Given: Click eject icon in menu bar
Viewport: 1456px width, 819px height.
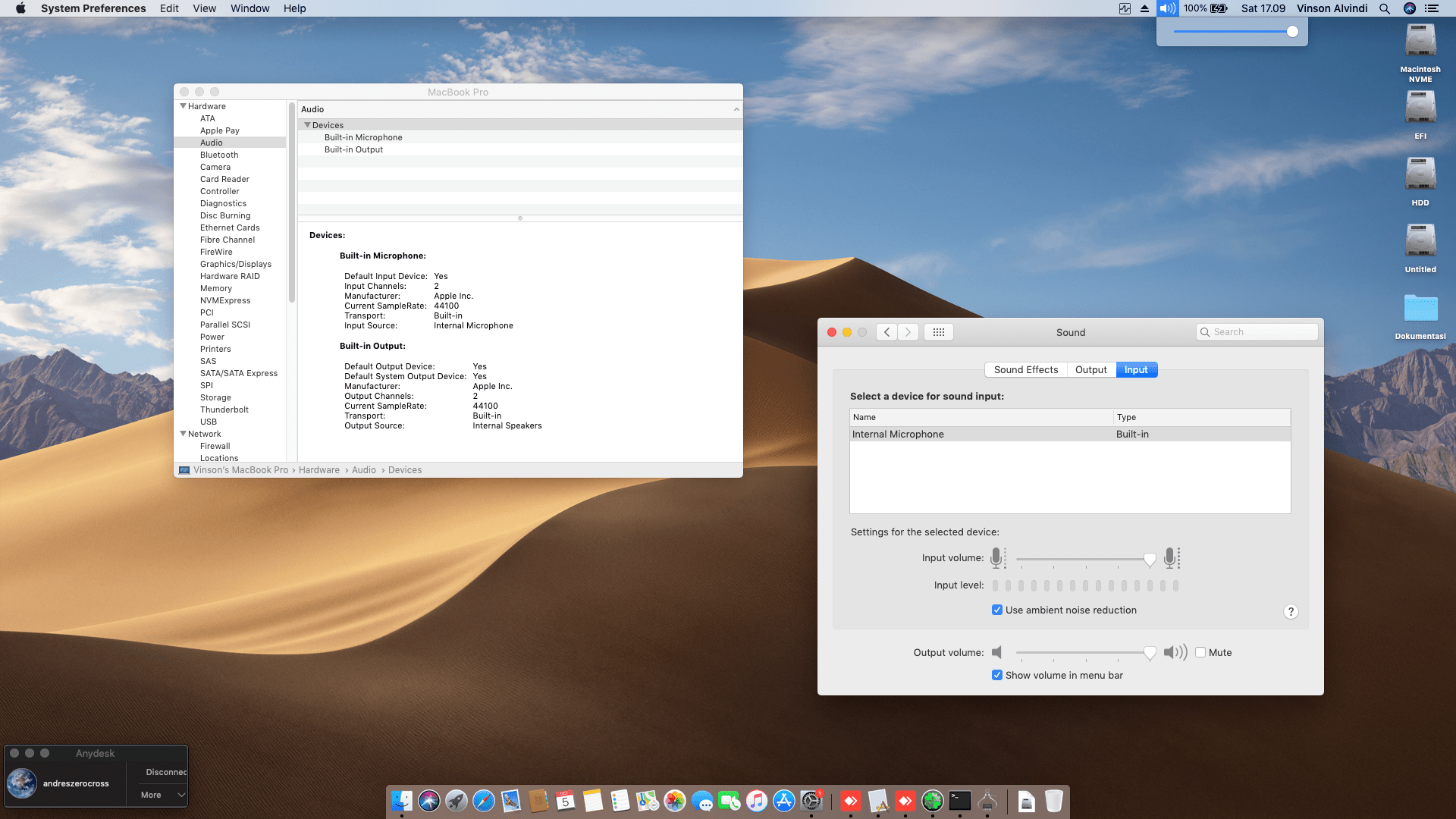Looking at the screenshot, I should click(x=1145, y=8).
